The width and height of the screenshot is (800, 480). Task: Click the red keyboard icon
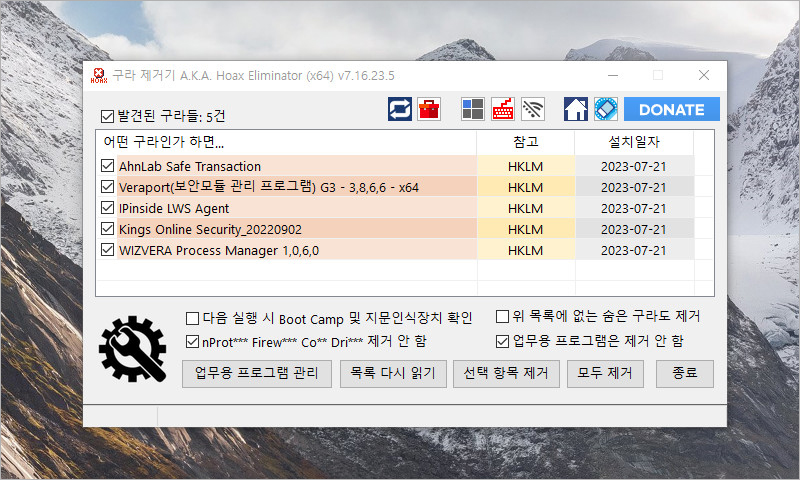(503, 109)
